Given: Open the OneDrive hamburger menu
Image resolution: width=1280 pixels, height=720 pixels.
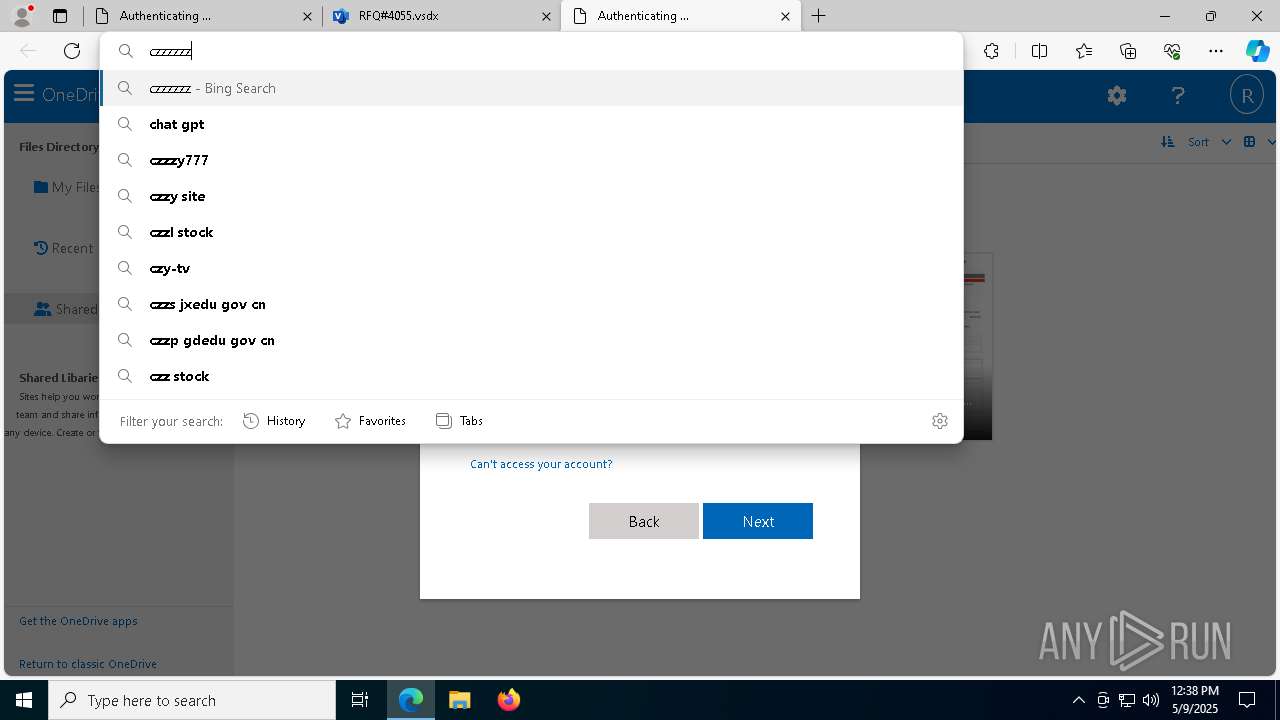Looking at the screenshot, I should point(24,94).
